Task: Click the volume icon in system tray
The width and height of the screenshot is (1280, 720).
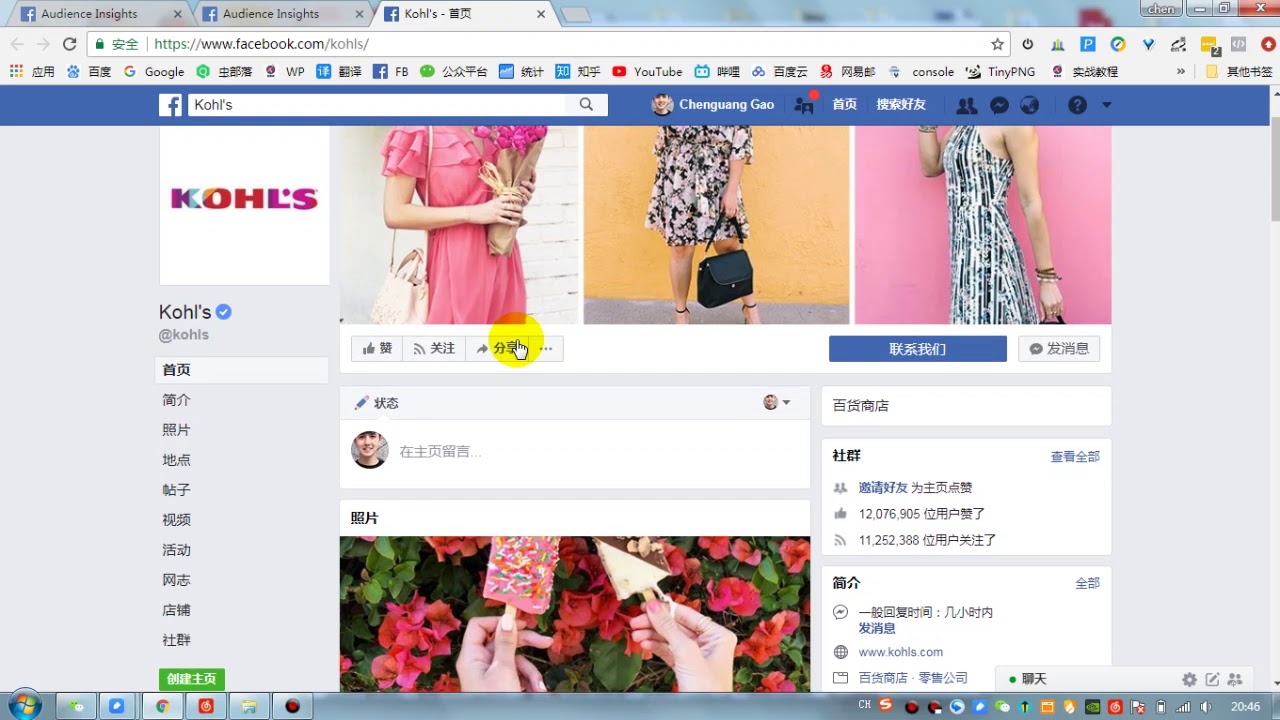Action: point(1206,707)
